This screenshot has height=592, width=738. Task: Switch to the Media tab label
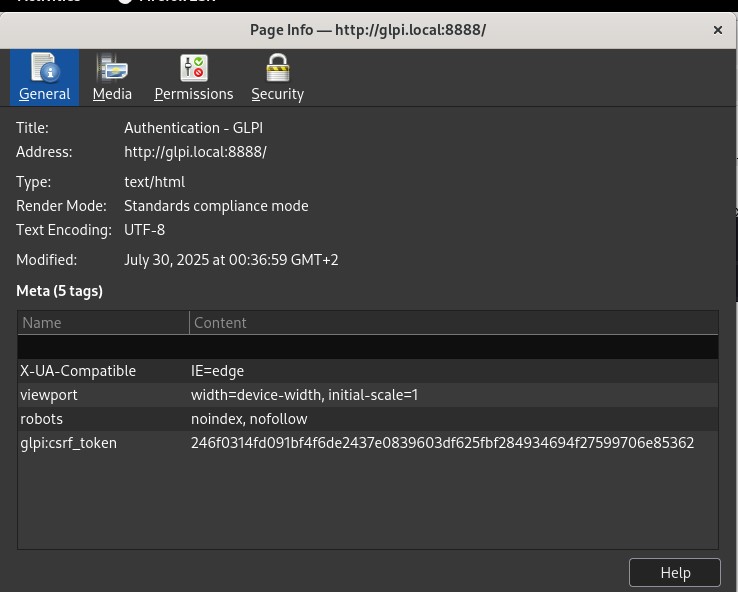112,94
